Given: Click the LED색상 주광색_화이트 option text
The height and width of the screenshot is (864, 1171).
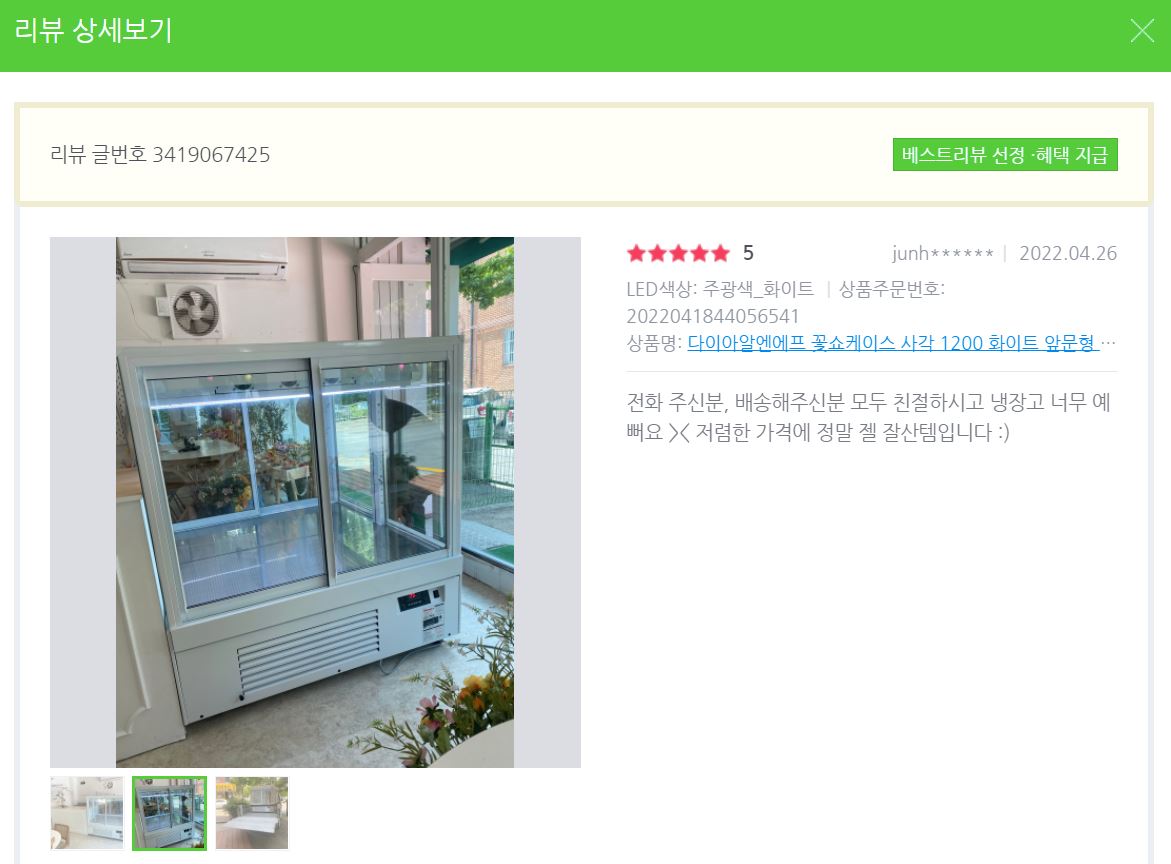Looking at the screenshot, I should [720, 289].
